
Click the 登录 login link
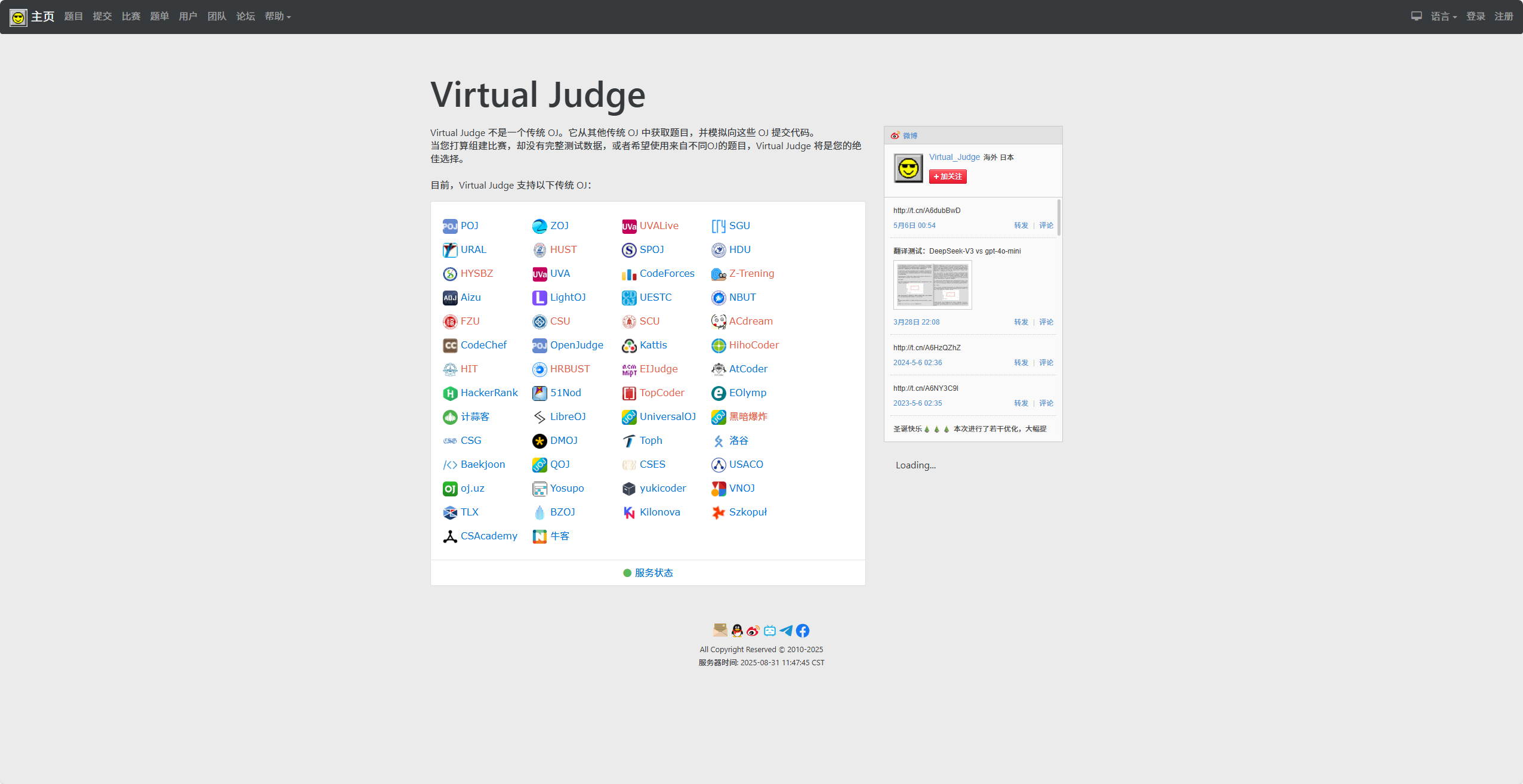[1475, 16]
